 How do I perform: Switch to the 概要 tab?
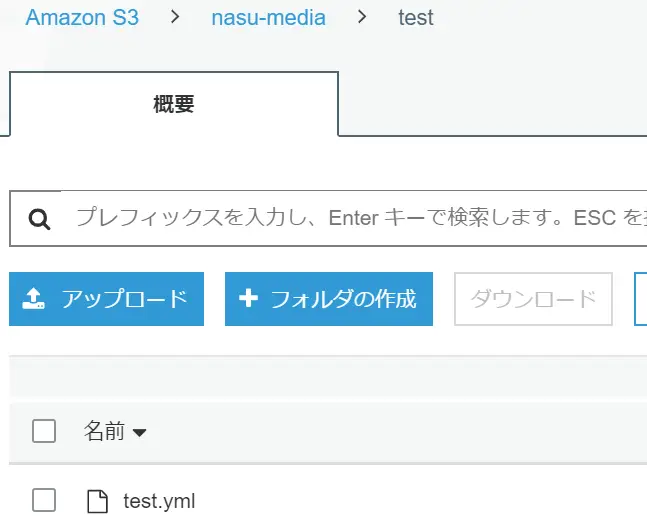174,104
